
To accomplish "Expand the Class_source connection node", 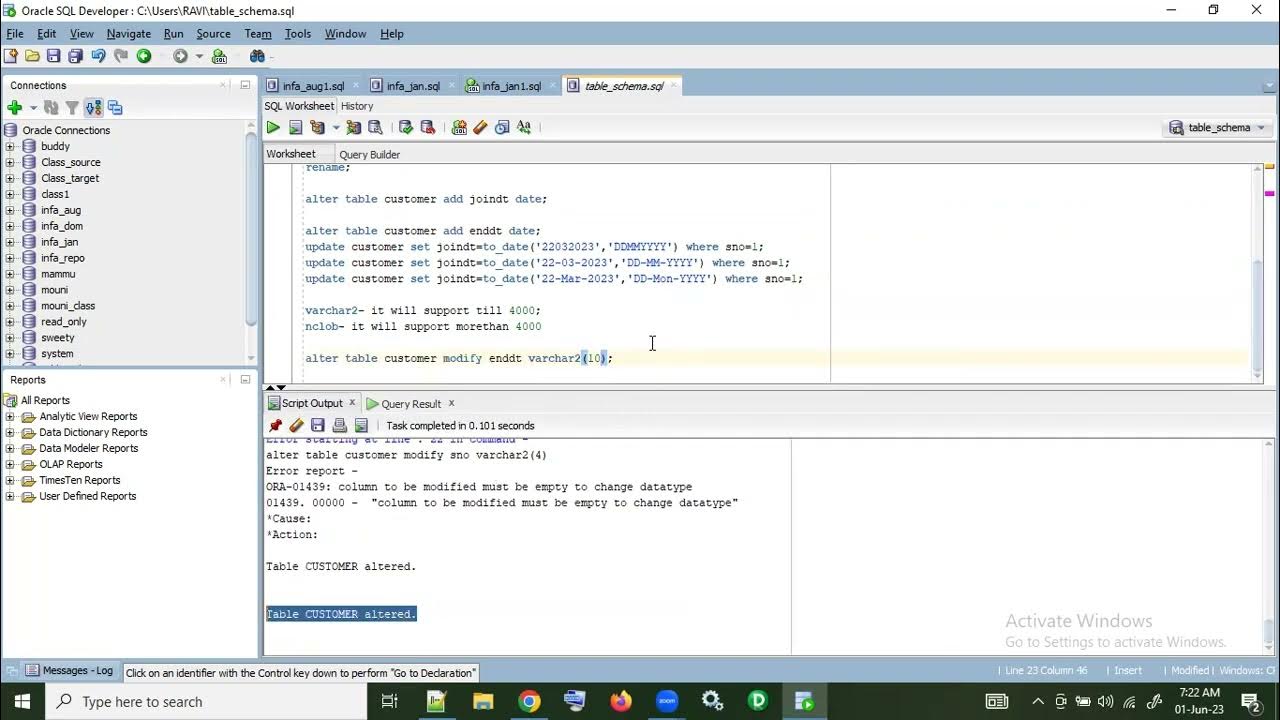I will click(x=10, y=162).
